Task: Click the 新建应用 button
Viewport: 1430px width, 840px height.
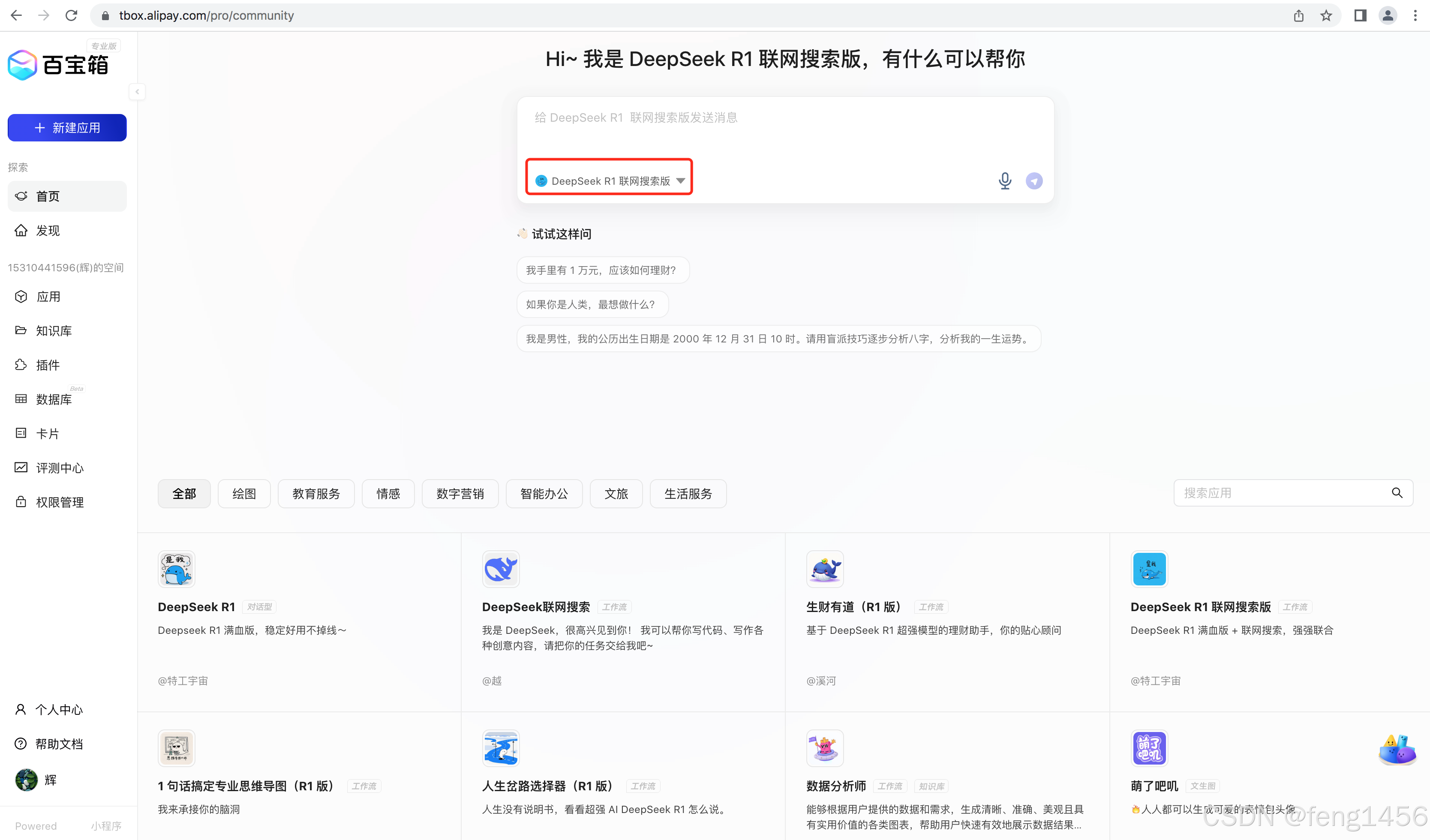Action: tap(67, 128)
